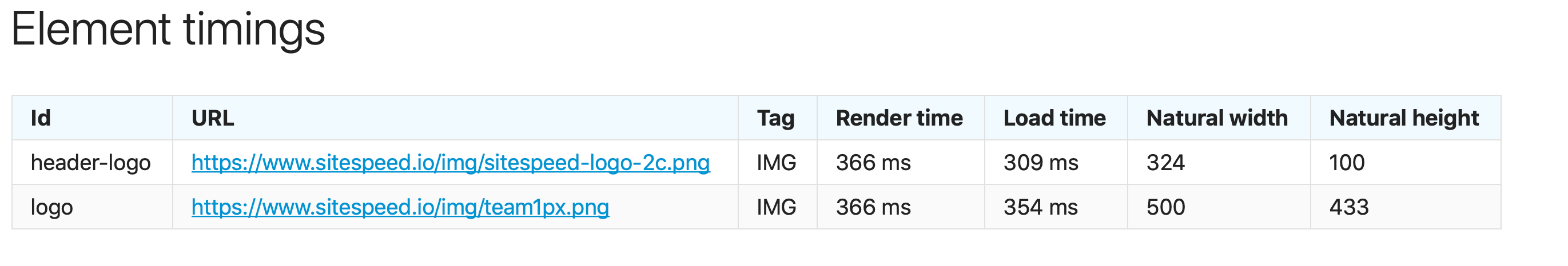Click the Id column header
The height and width of the screenshot is (266, 1568).
(x=41, y=118)
